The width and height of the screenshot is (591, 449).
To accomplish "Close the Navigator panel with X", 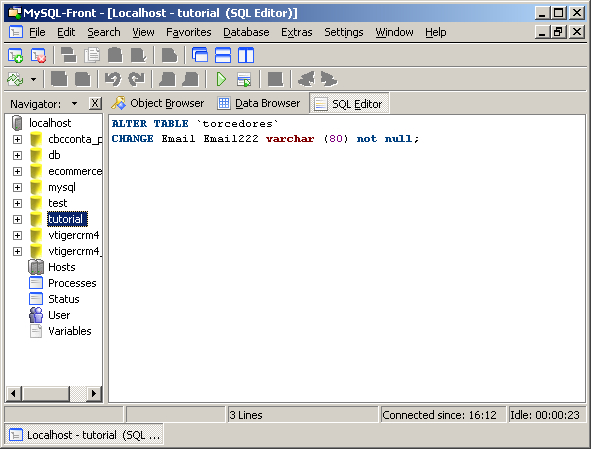I will pos(95,103).
